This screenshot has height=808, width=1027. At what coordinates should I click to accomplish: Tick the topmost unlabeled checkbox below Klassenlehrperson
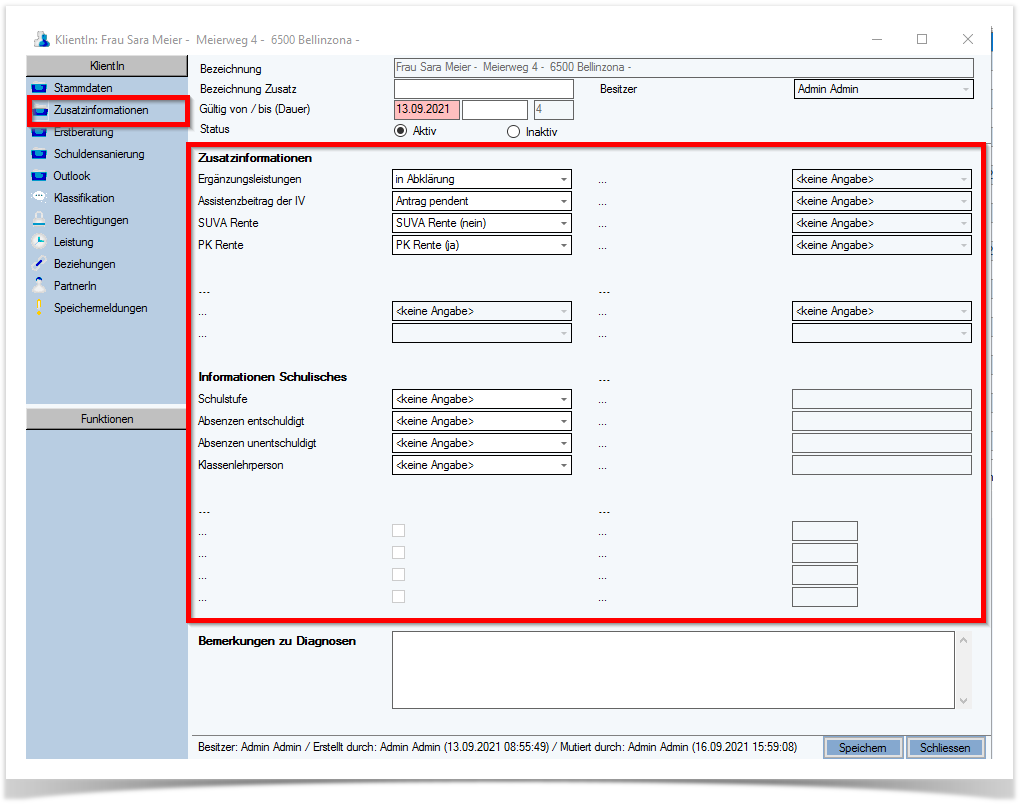pos(398,530)
